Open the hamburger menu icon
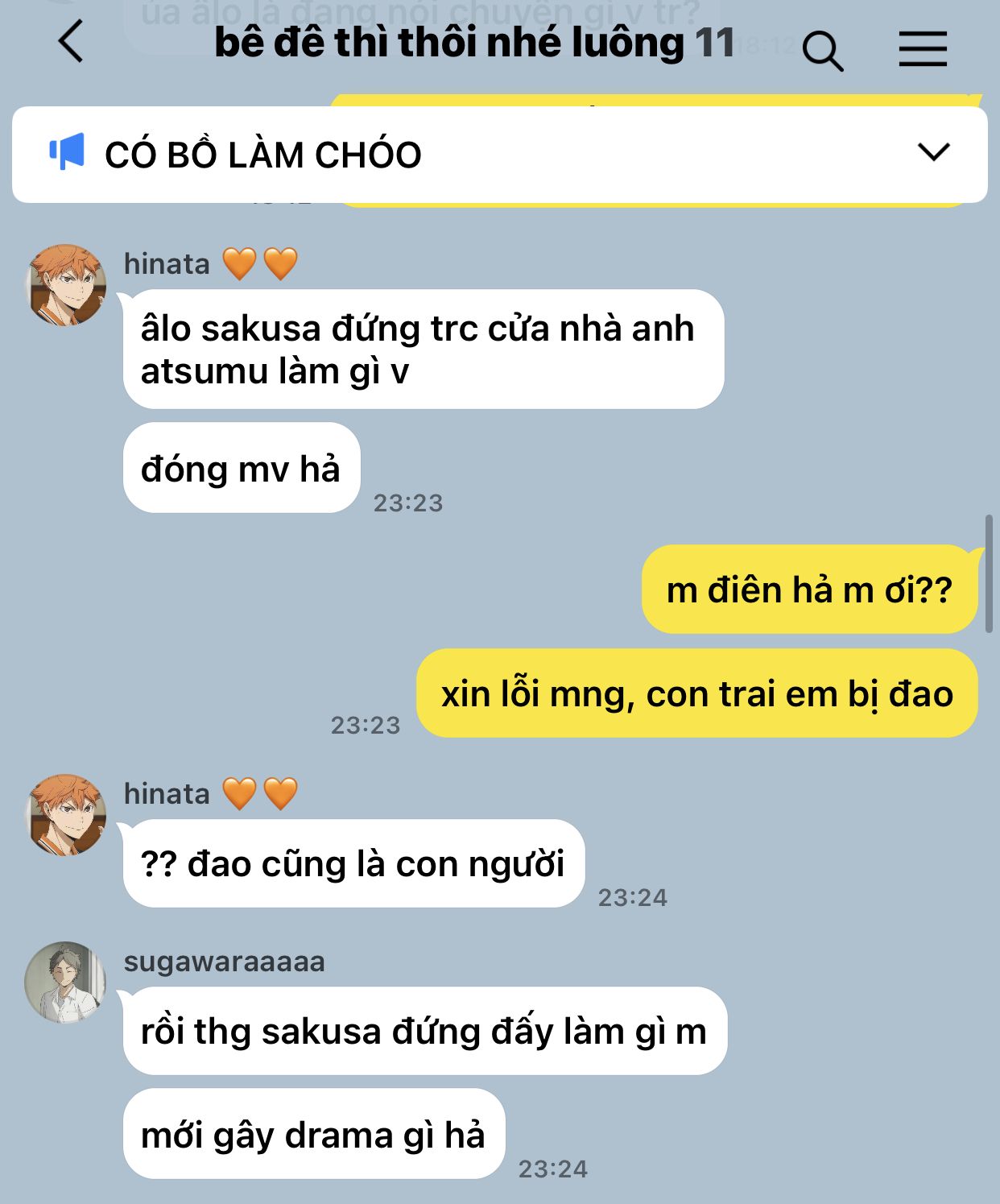The height and width of the screenshot is (1204, 1000). 923,49
